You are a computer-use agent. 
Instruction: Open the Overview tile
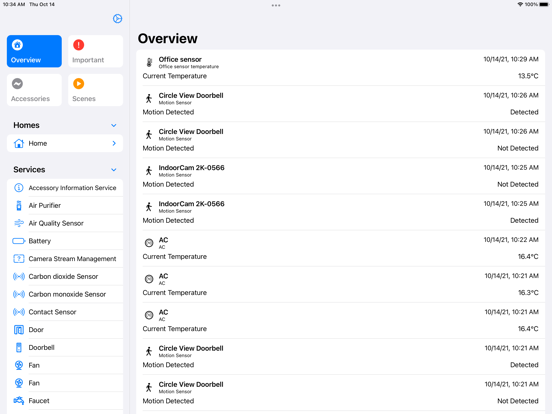34,51
